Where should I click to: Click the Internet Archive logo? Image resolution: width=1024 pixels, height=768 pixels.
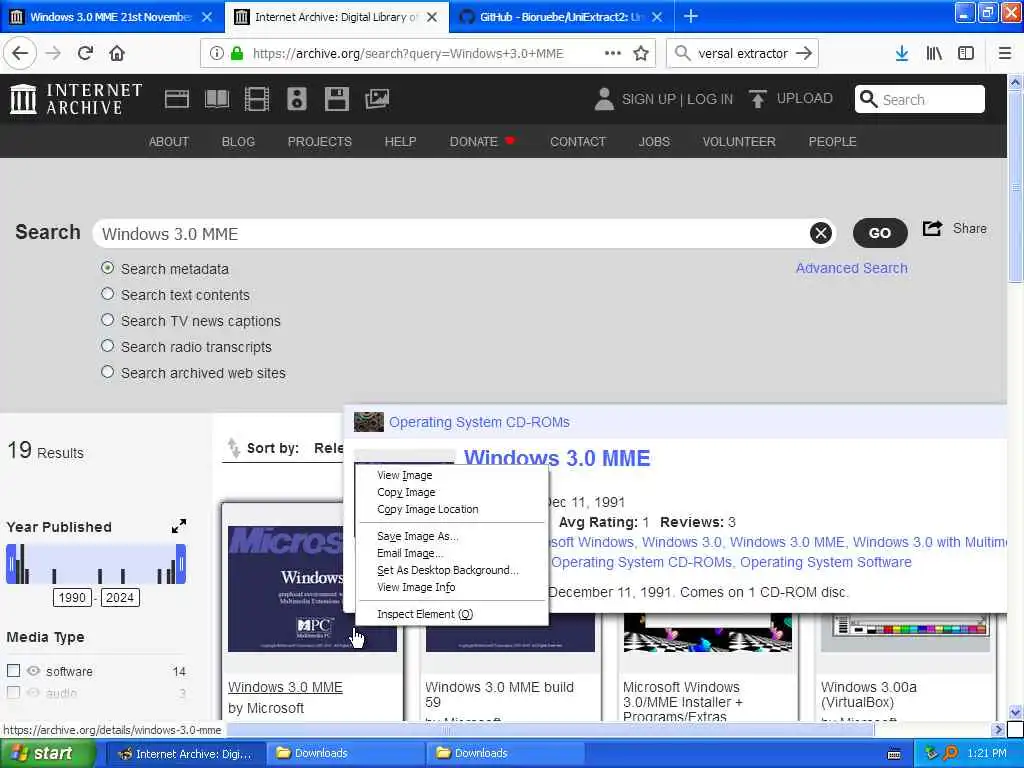tap(76, 99)
